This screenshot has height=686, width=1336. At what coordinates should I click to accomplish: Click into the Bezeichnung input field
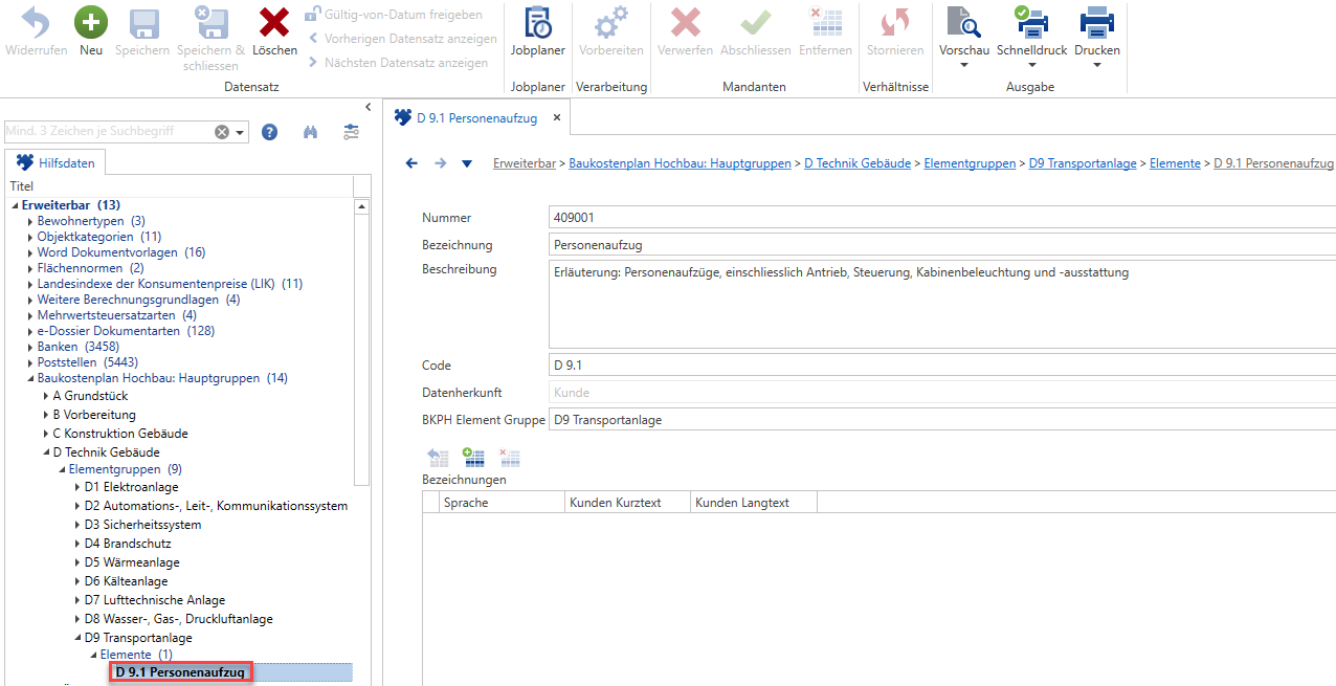tap(942, 244)
